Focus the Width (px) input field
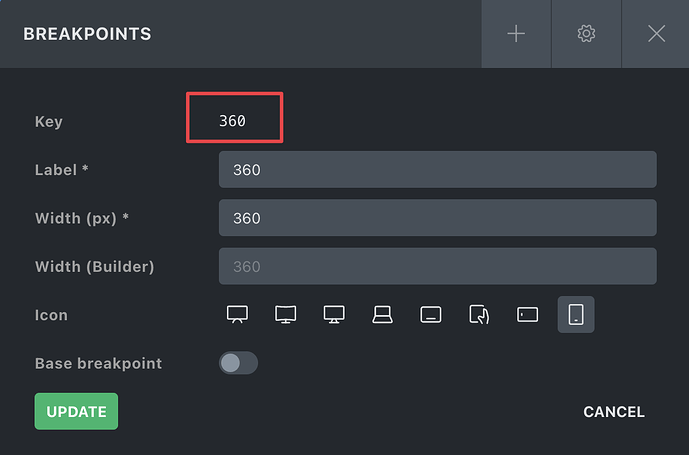 click(x=438, y=218)
